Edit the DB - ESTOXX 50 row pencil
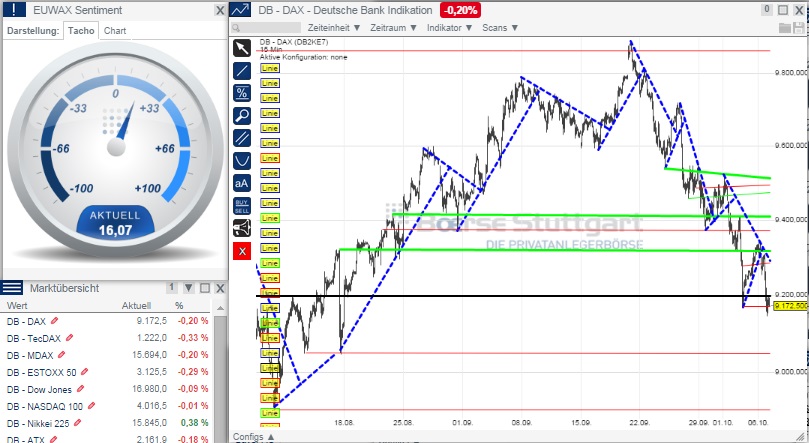 (x=84, y=372)
